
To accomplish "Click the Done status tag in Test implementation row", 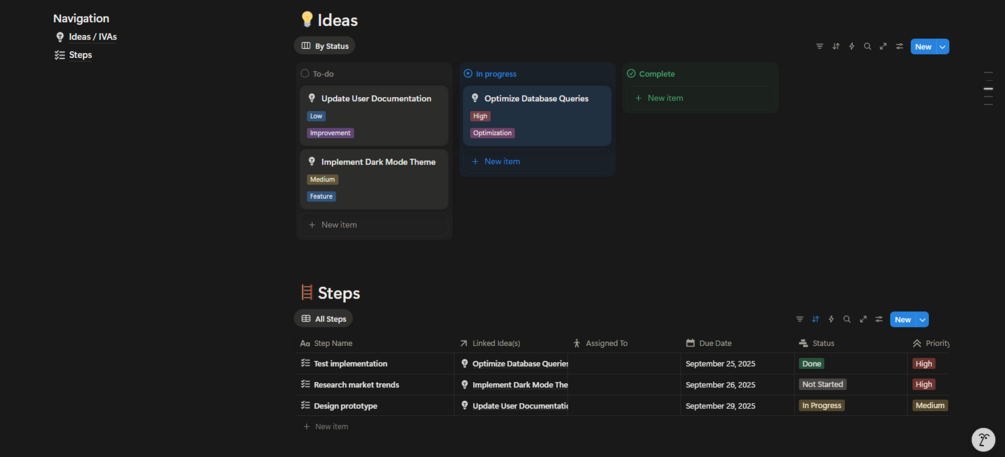I will [812, 364].
